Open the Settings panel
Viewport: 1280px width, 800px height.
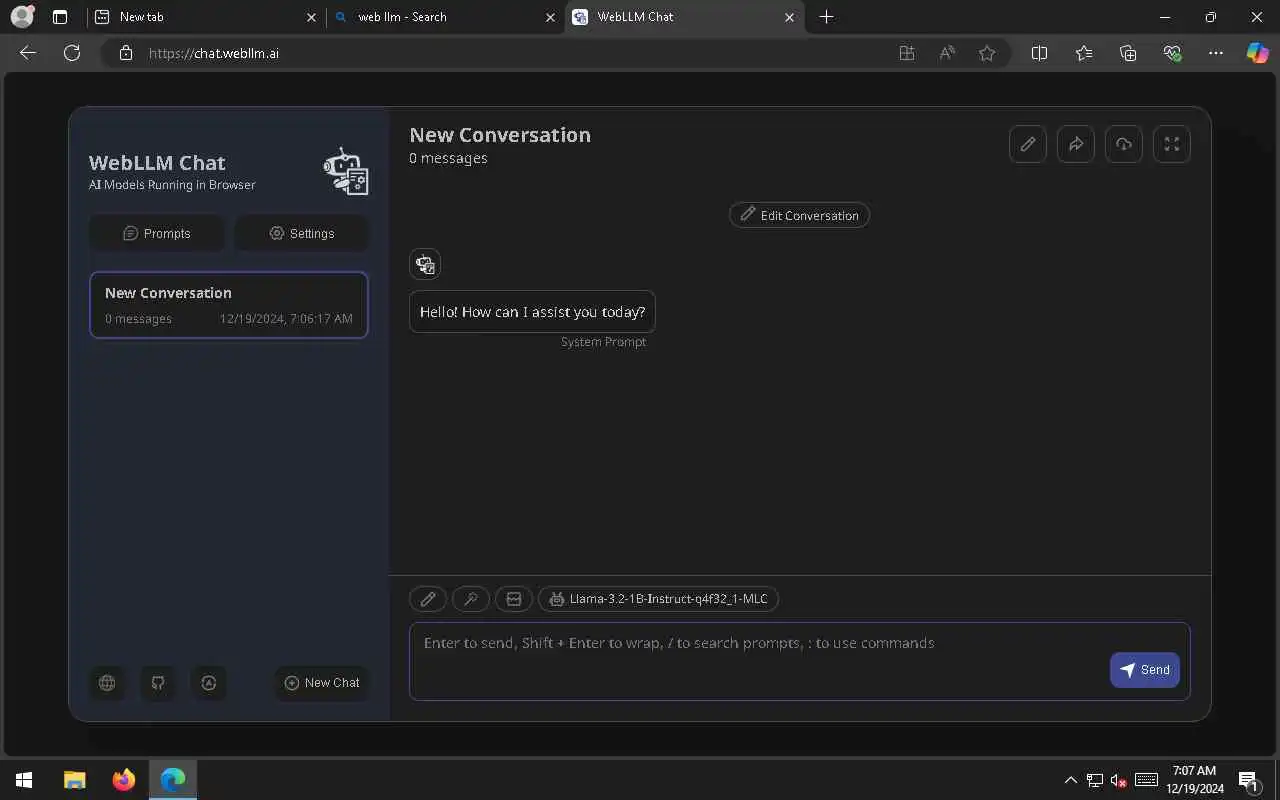tap(302, 233)
